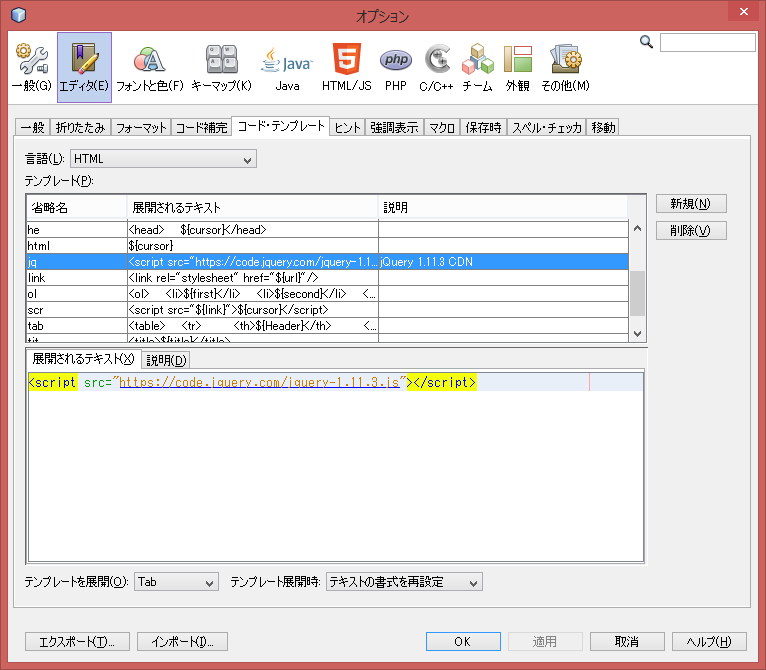Switch to the フォーマット tab

(141, 128)
